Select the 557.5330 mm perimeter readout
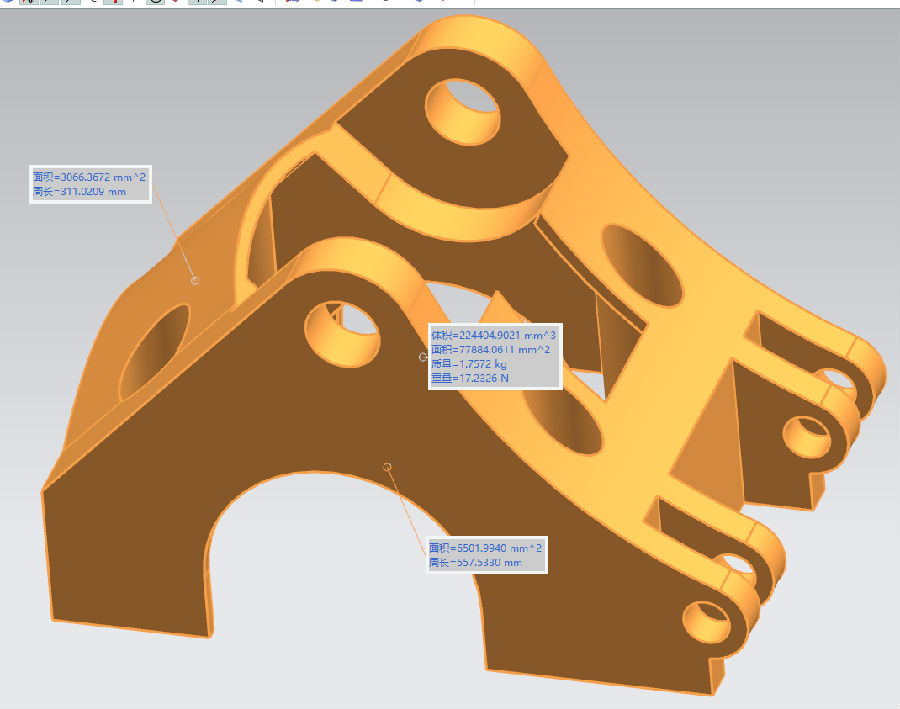The width and height of the screenshot is (900, 709). point(476,562)
